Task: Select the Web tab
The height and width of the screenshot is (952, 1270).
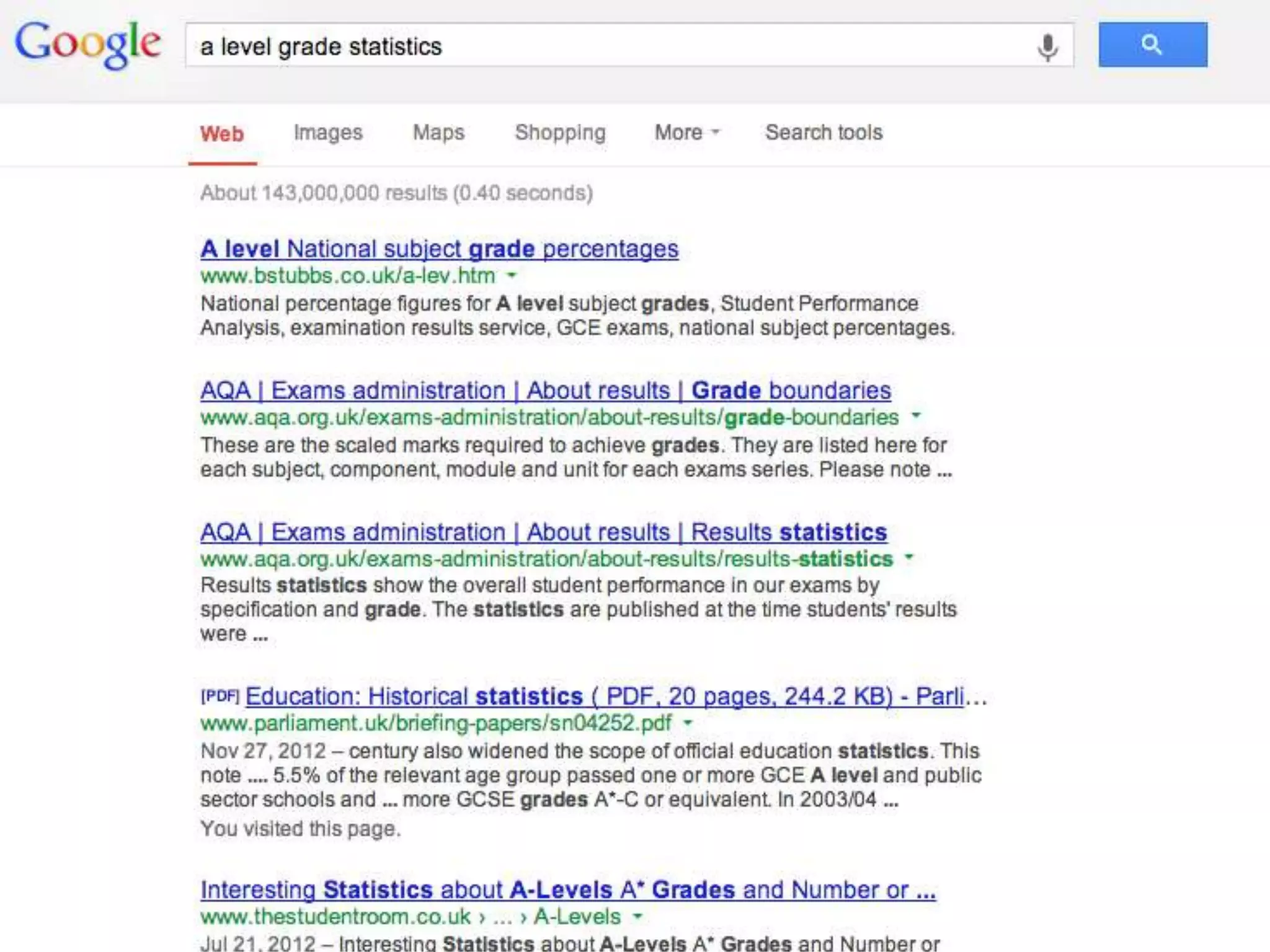Action: [222, 134]
